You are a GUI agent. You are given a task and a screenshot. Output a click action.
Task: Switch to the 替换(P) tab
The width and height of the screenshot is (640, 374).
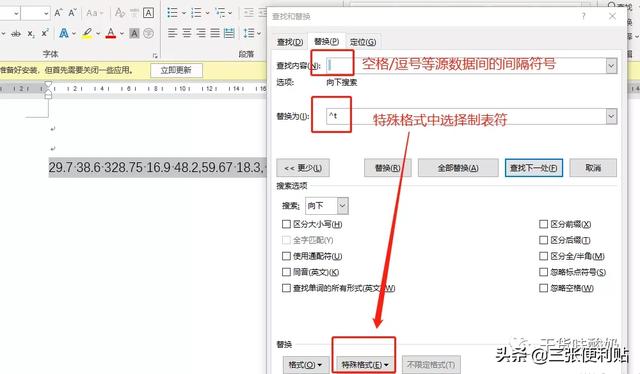[327, 41]
